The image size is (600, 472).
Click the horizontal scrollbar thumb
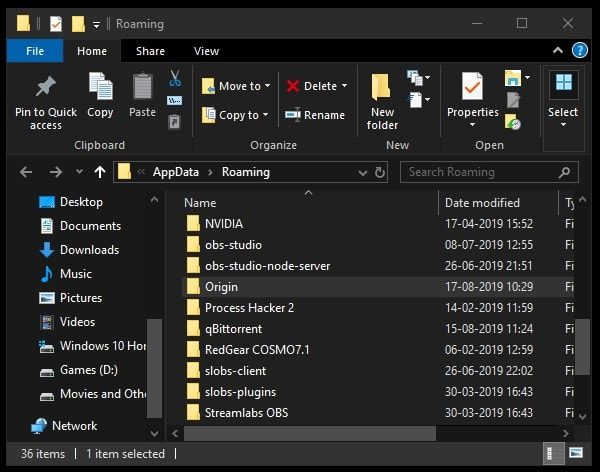[x=310, y=434]
